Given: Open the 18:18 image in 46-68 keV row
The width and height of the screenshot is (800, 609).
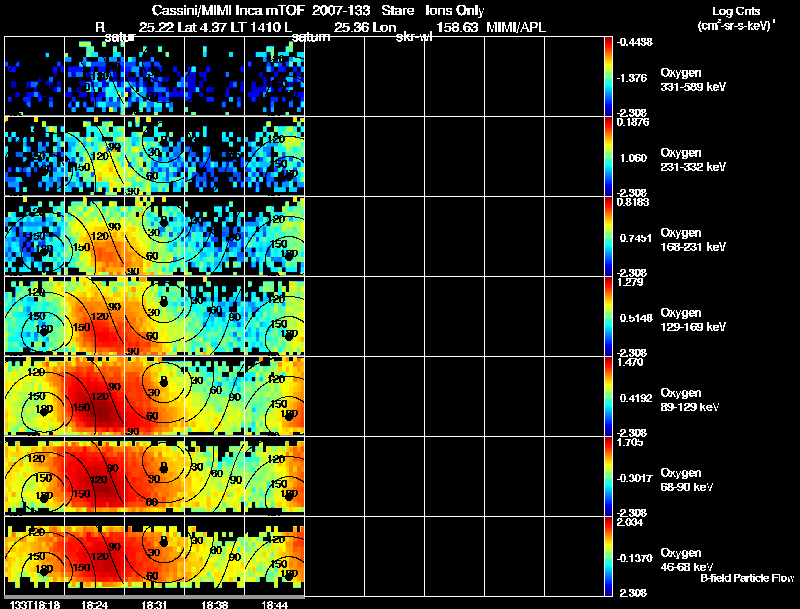Looking at the screenshot, I should click(34, 556).
